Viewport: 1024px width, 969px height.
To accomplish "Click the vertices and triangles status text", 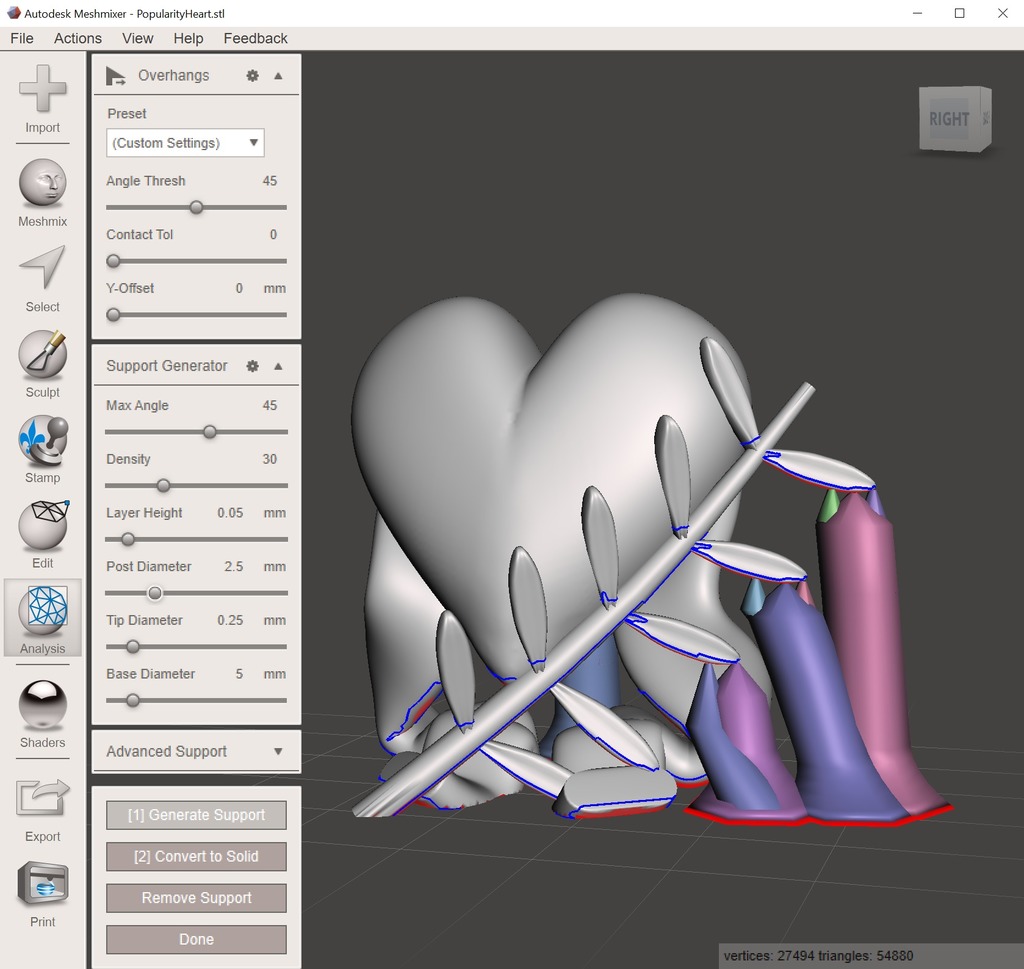I will point(818,956).
